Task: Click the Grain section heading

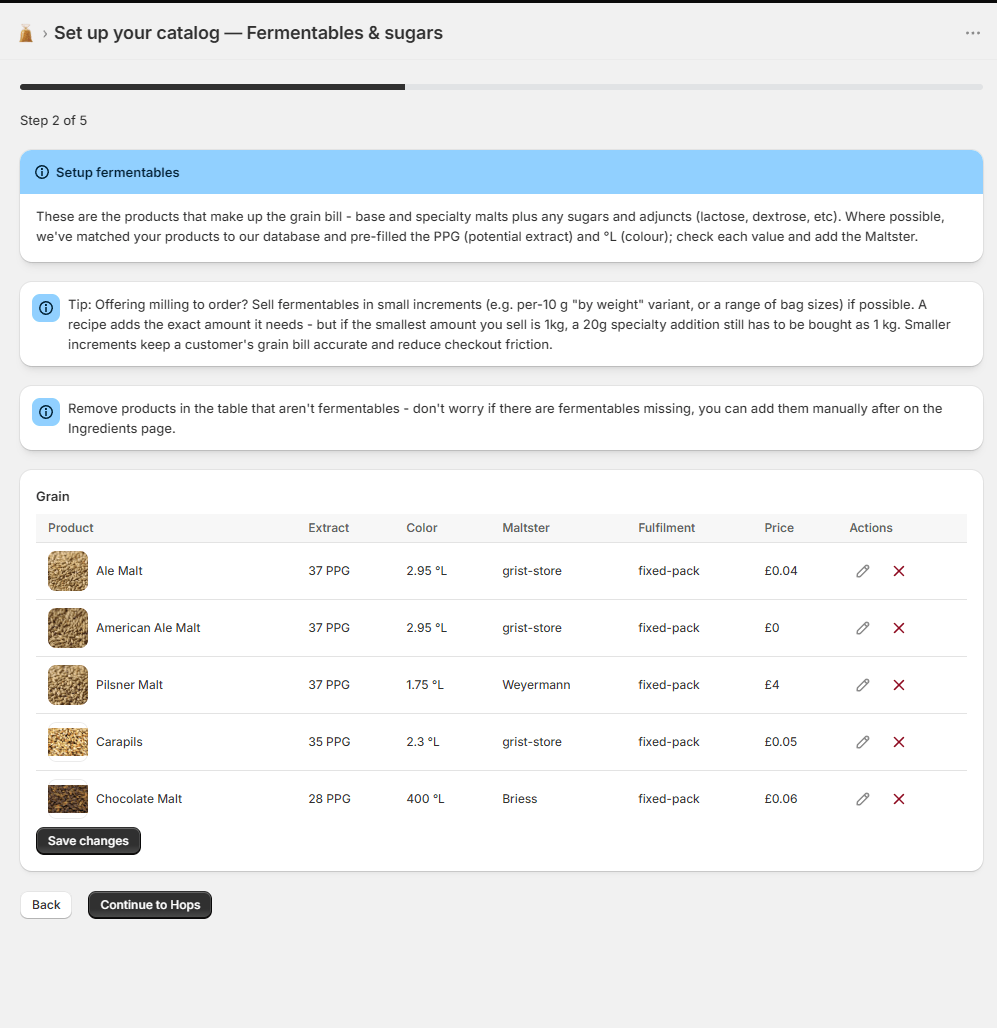Action: tap(52, 496)
